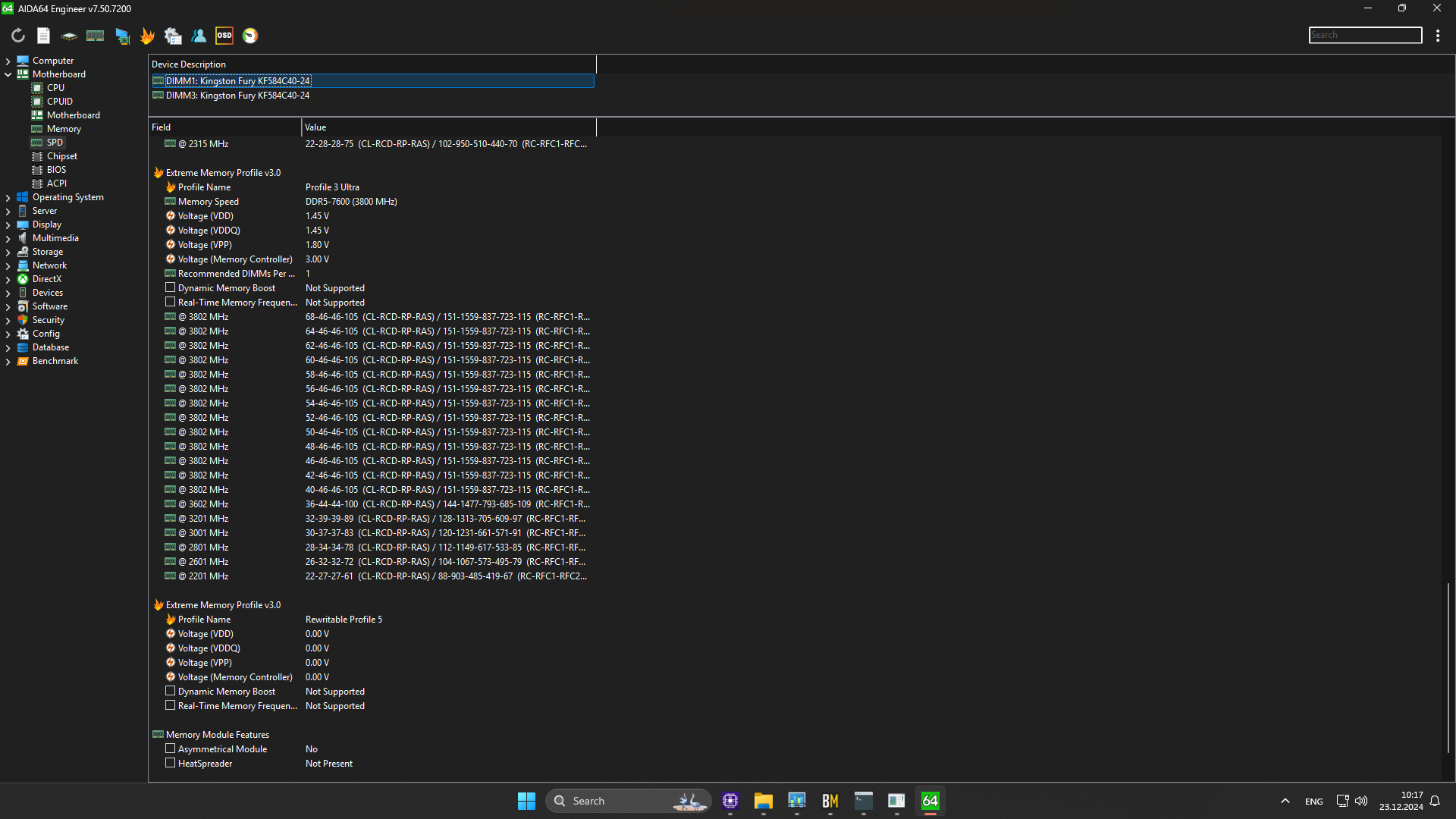Select DIMM3: Kingston Fury KF584C40-24 device
The image size is (1456, 819).
pos(372,96)
